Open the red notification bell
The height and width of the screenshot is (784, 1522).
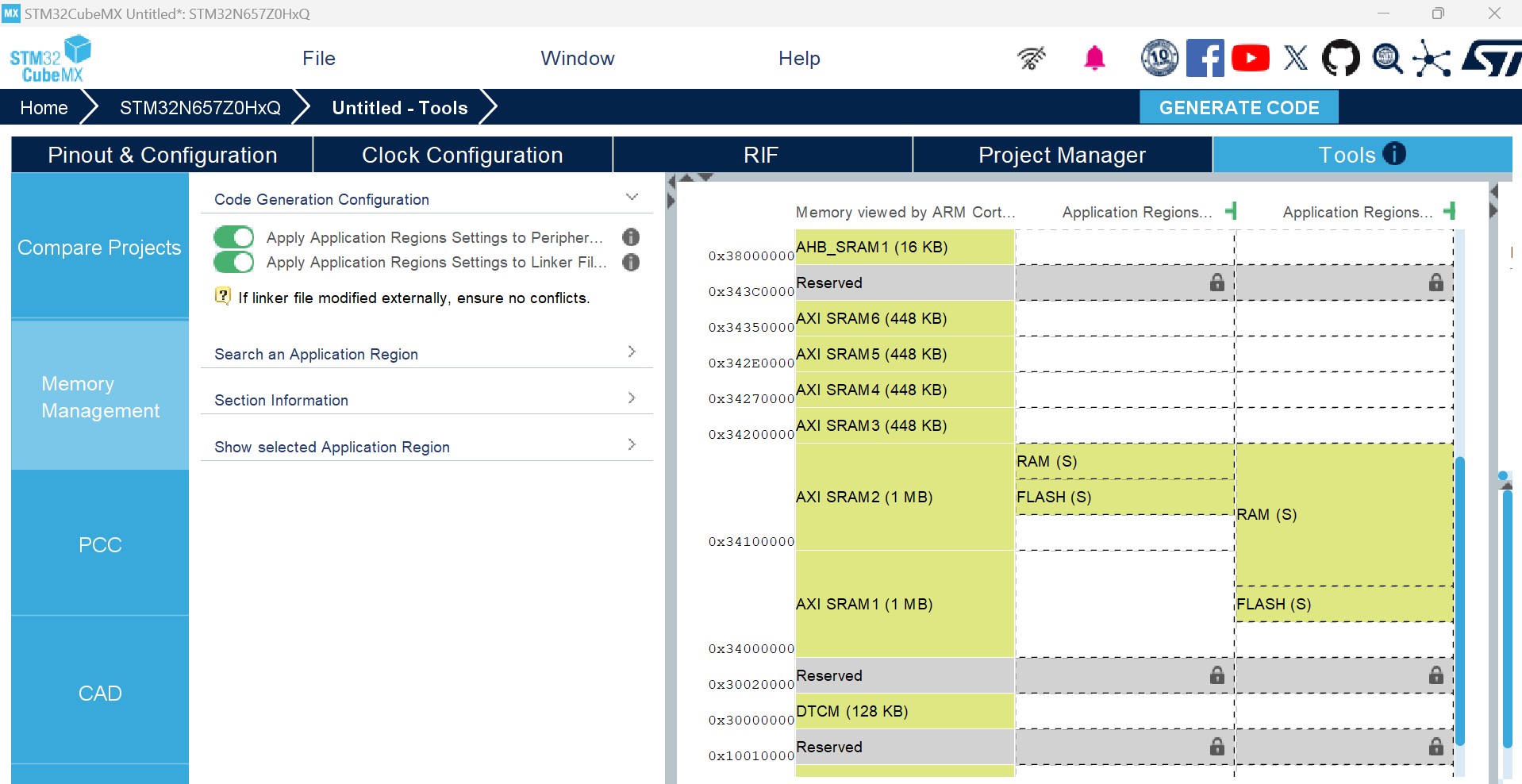point(1095,58)
